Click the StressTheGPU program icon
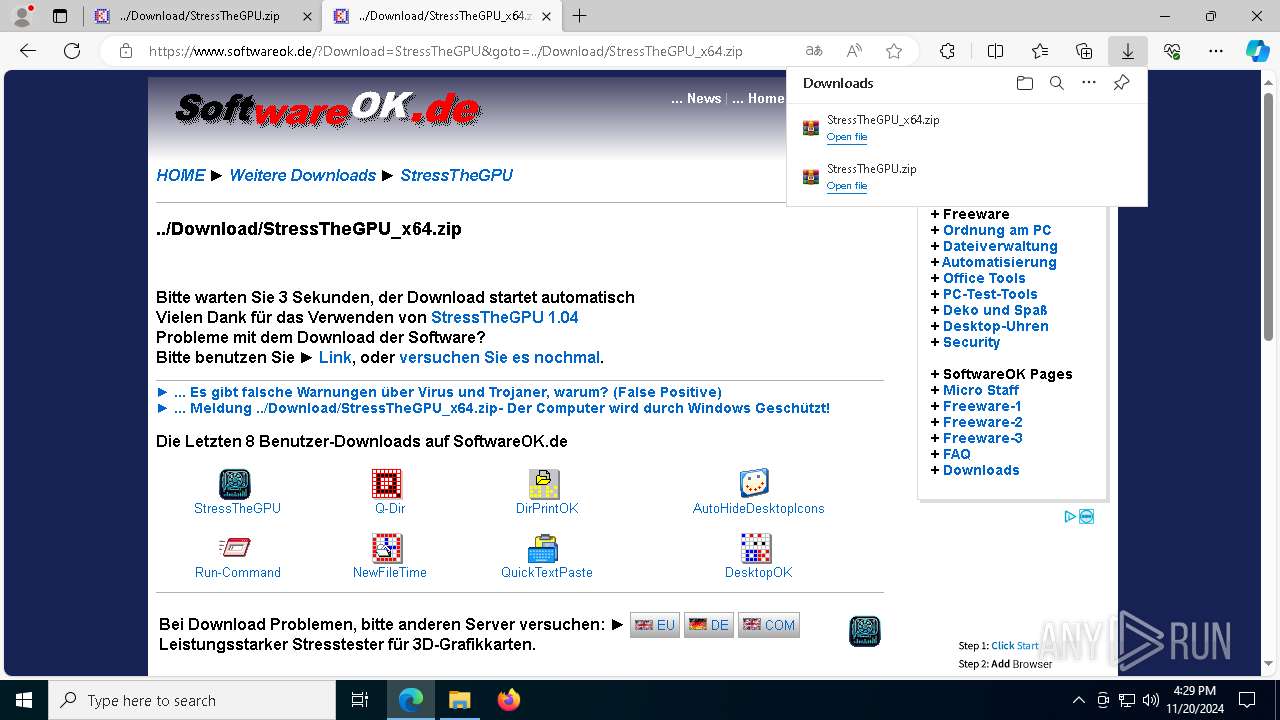The image size is (1280, 720). tap(235, 484)
